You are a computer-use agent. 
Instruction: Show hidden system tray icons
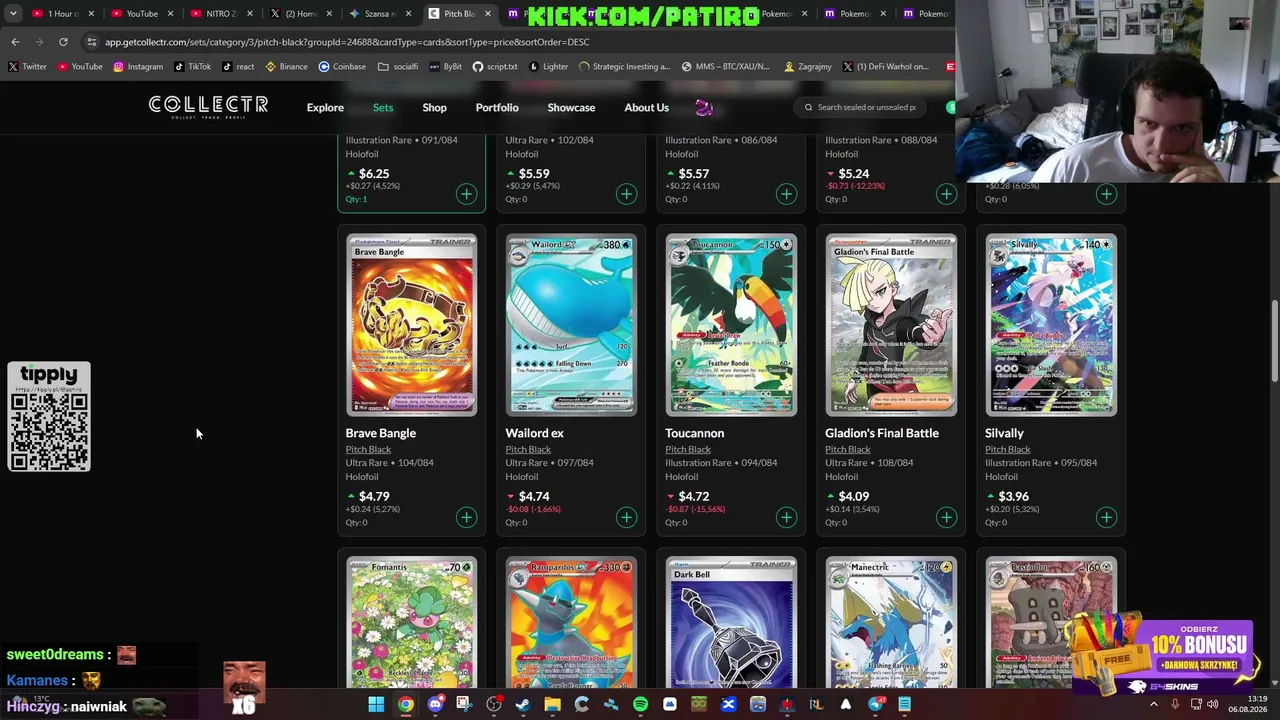coord(1153,704)
